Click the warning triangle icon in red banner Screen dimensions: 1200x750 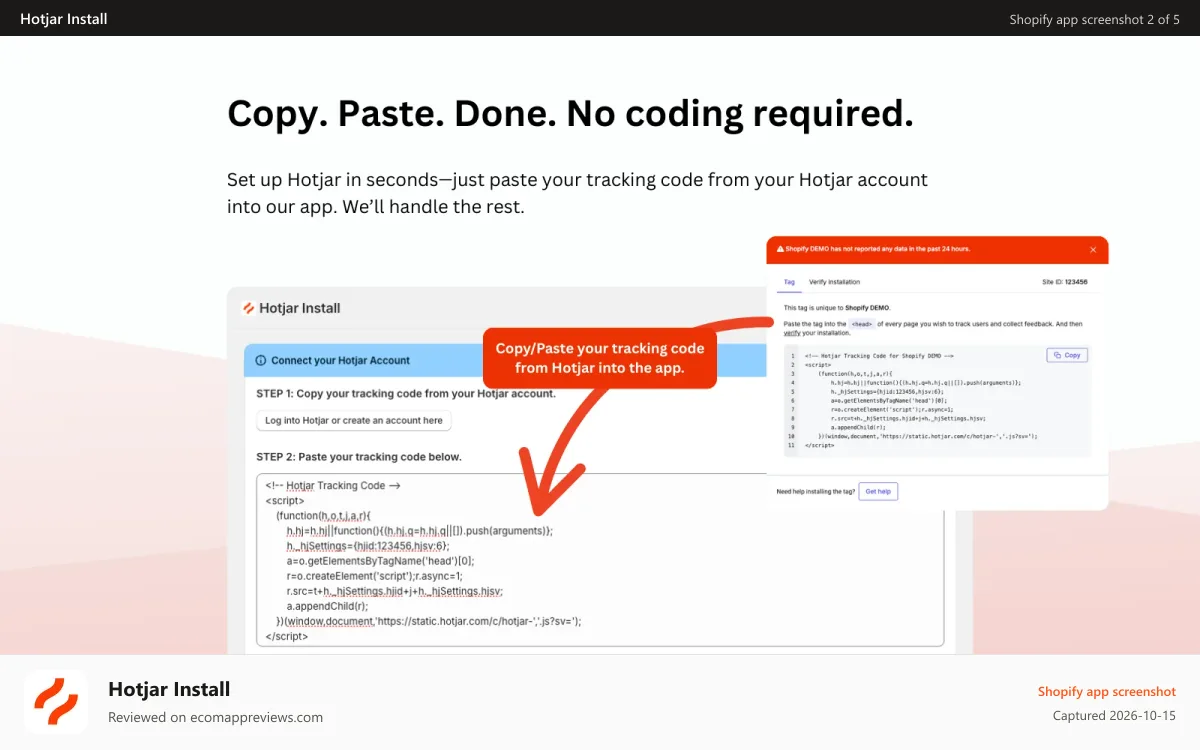click(778, 249)
